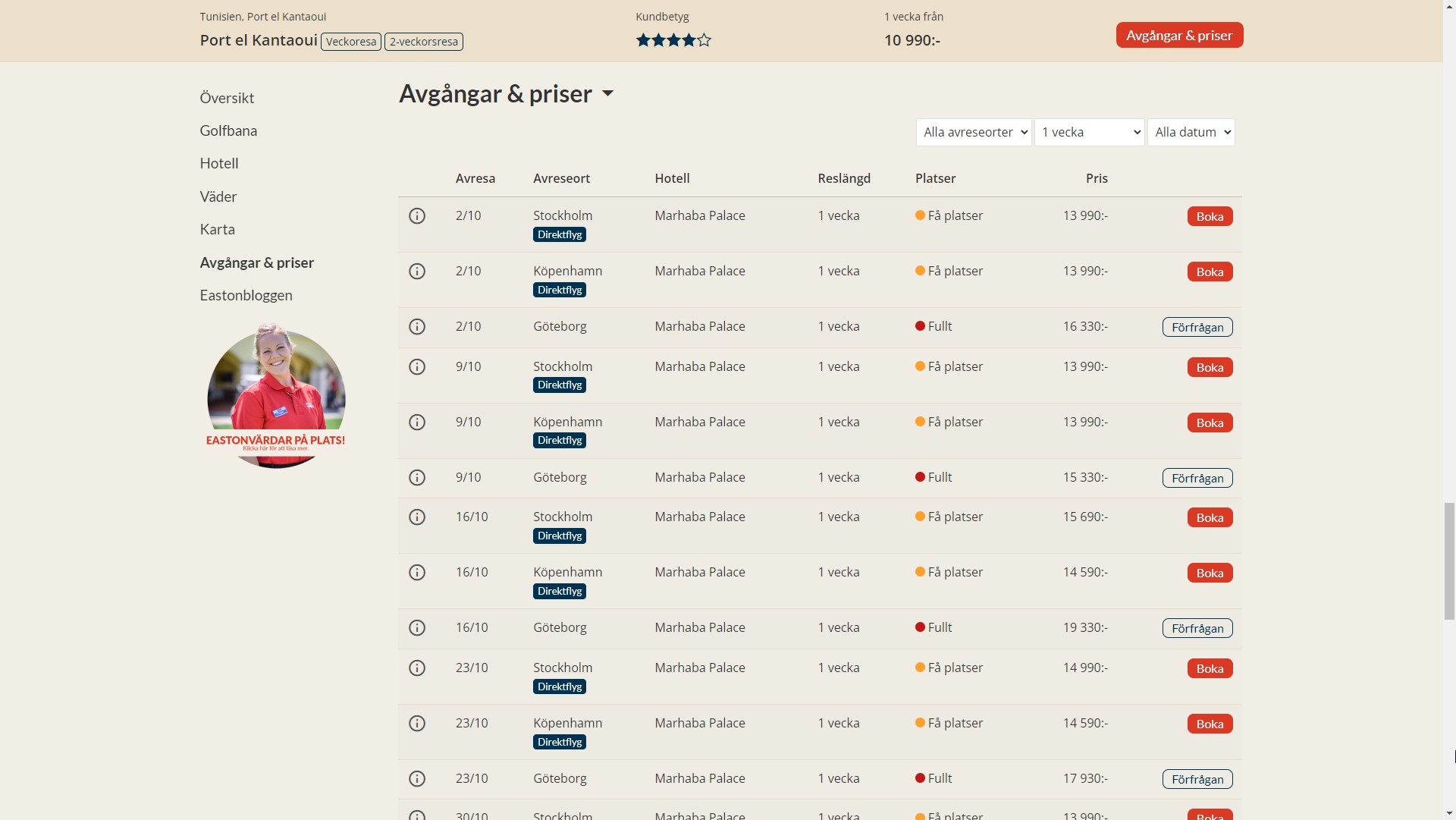Book the 16/10 Stockholm departure
This screenshot has height=820, width=1456.
(x=1210, y=518)
